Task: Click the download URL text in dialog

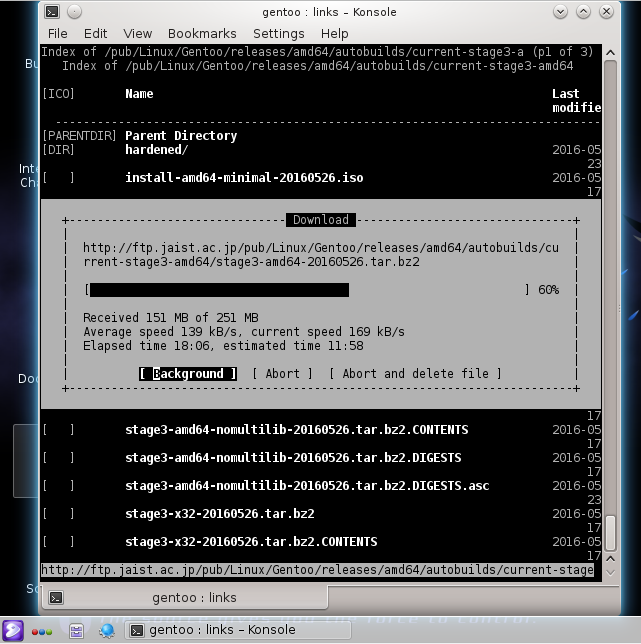Action: (321, 255)
